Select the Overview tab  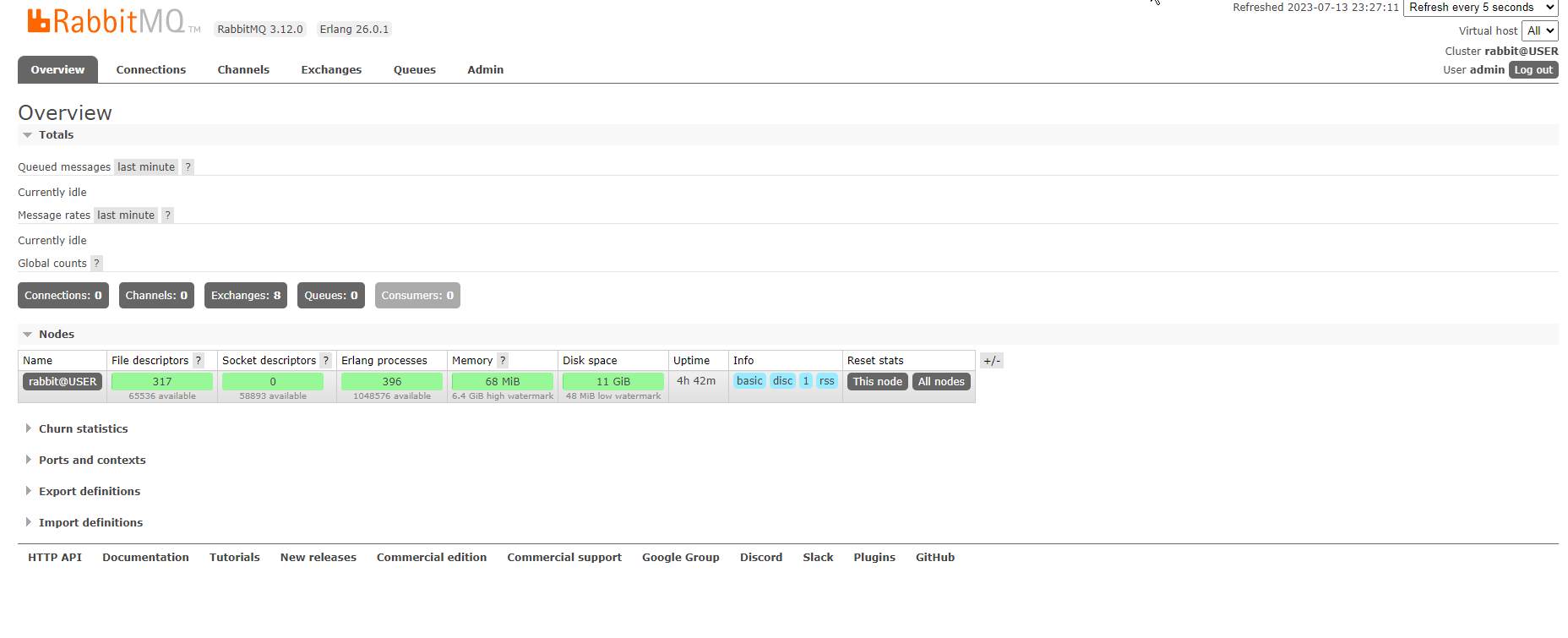[x=57, y=70]
